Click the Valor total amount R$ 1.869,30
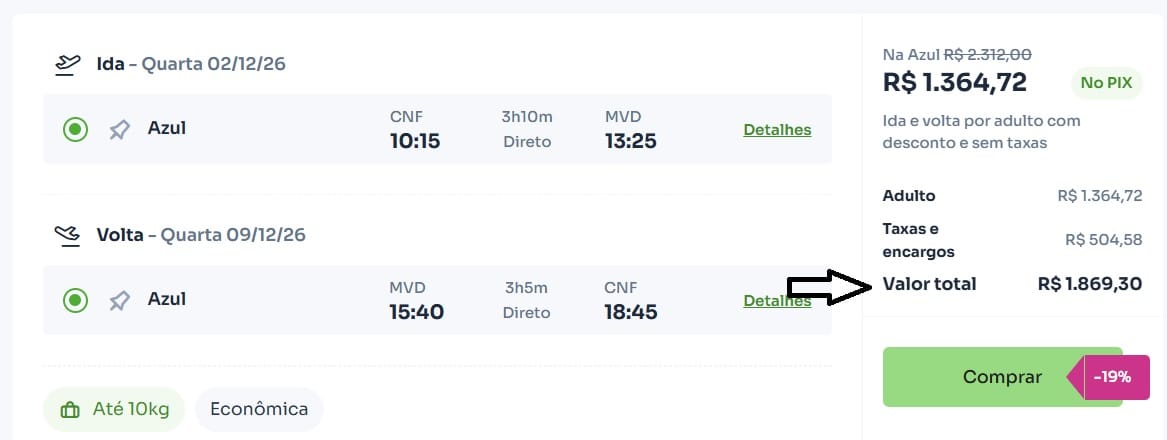Viewport: 1167px width, 440px height. pos(1089,284)
